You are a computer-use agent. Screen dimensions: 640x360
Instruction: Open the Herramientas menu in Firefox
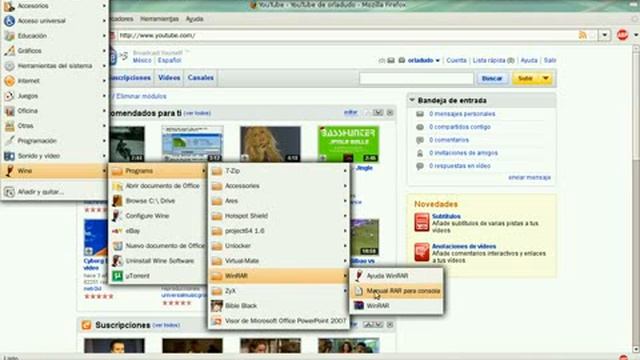(x=159, y=19)
